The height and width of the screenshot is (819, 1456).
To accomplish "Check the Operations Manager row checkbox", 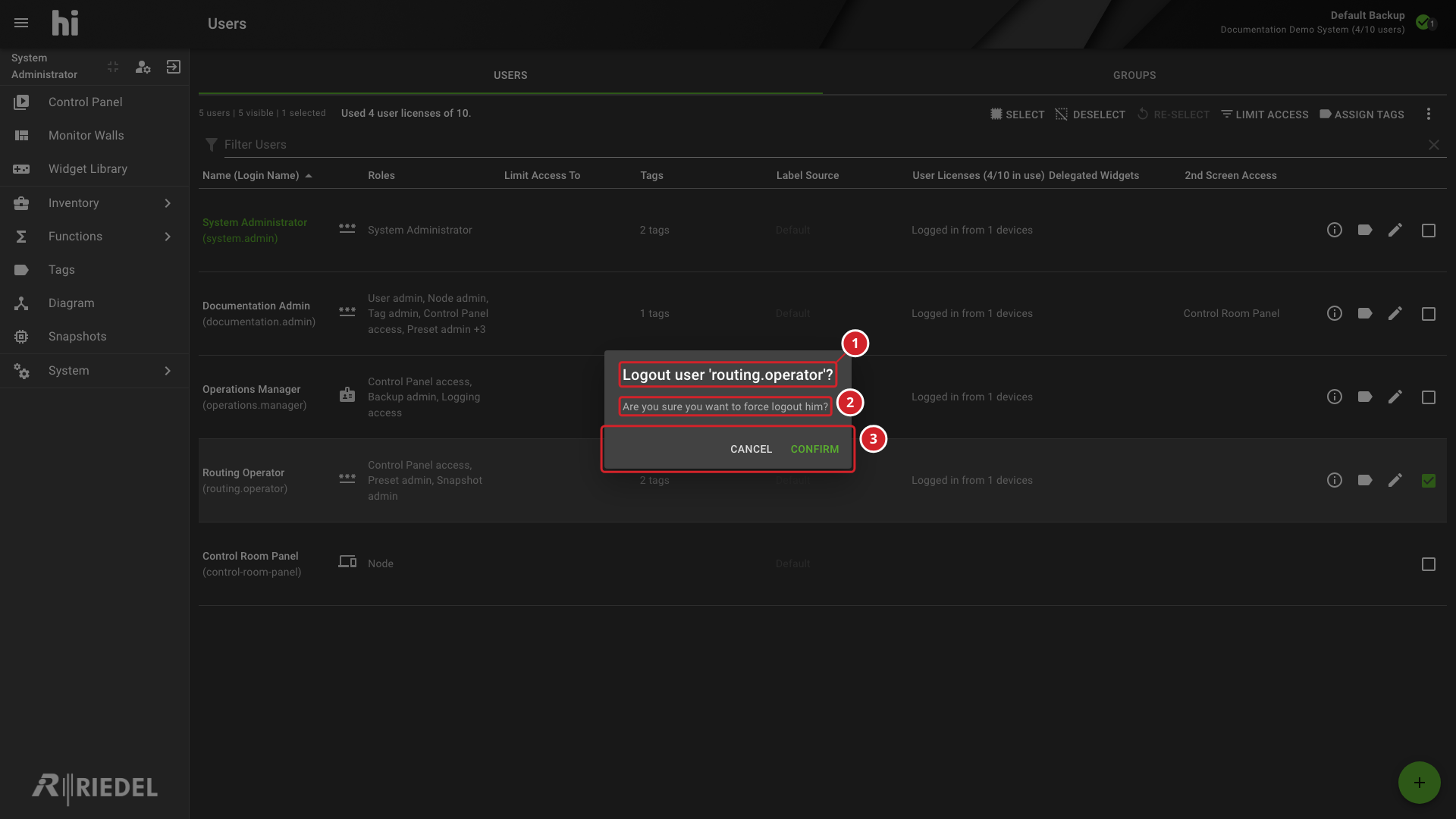I will click(x=1429, y=397).
